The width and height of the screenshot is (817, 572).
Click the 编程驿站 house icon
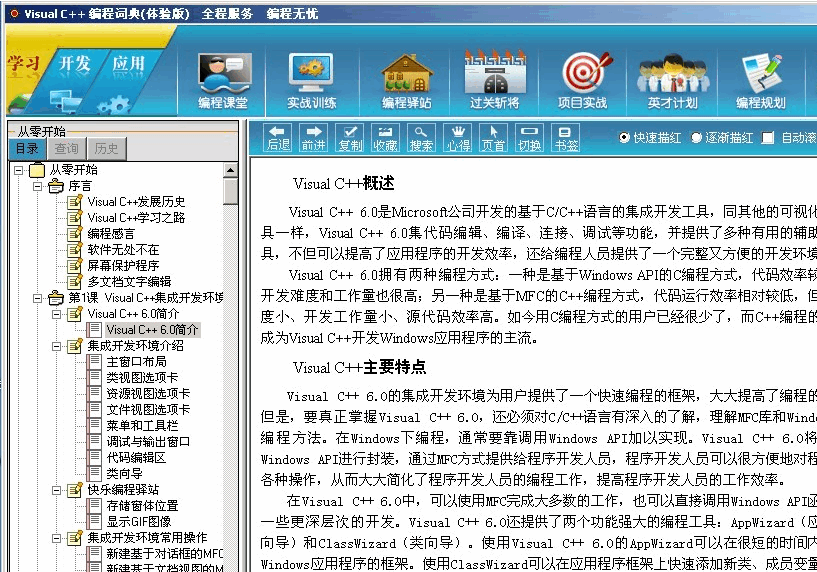406,80
